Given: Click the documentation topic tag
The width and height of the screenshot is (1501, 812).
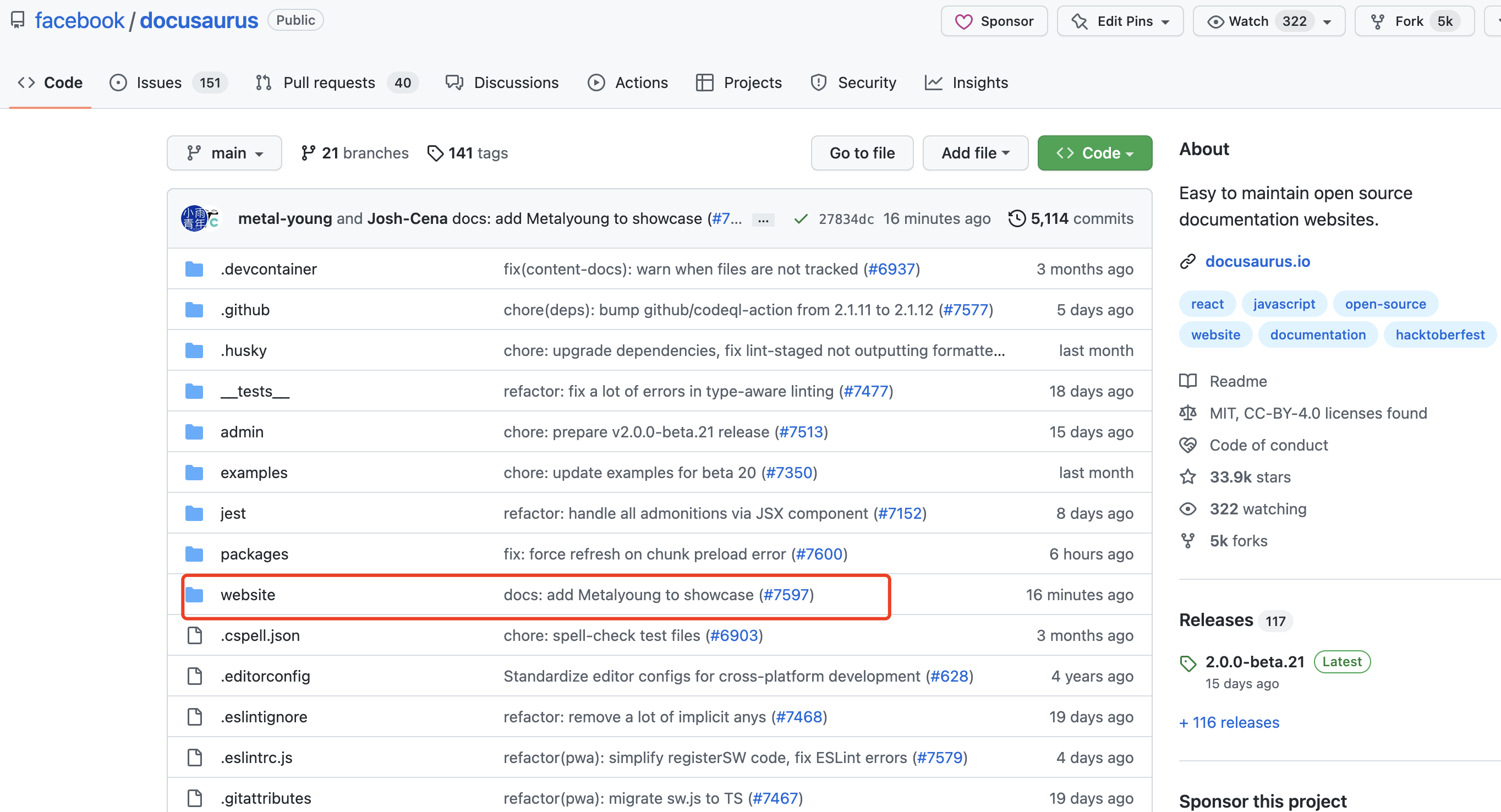Looking at the screenshot, I should click(x=1317, y=335).
